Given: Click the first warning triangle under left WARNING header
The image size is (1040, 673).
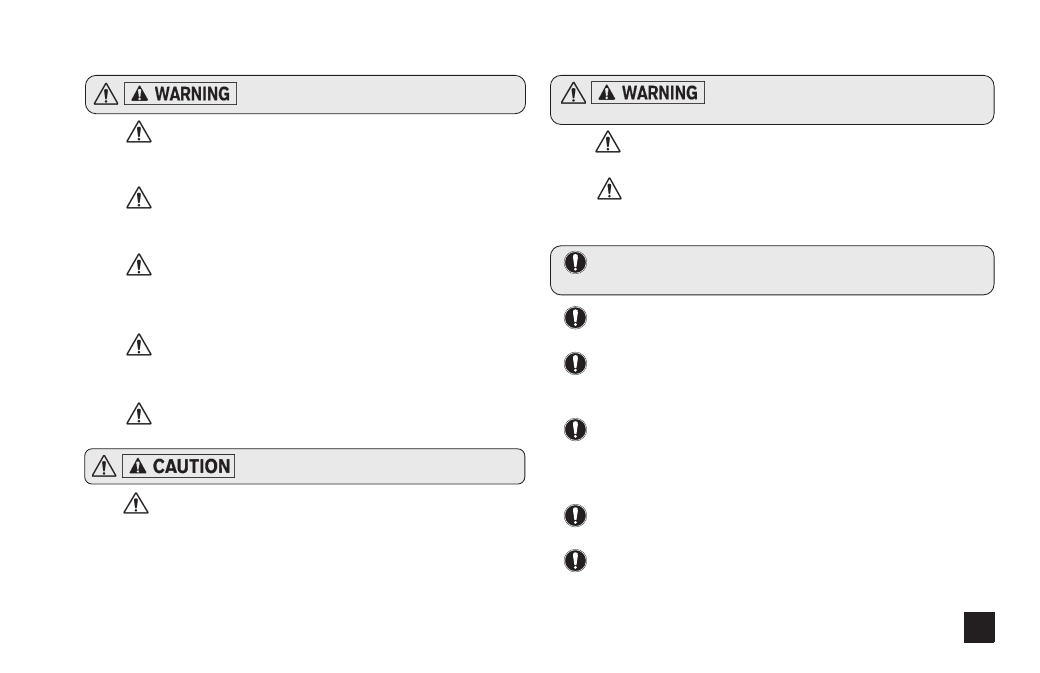Looking at the screenshot, I should coord(139,132).
